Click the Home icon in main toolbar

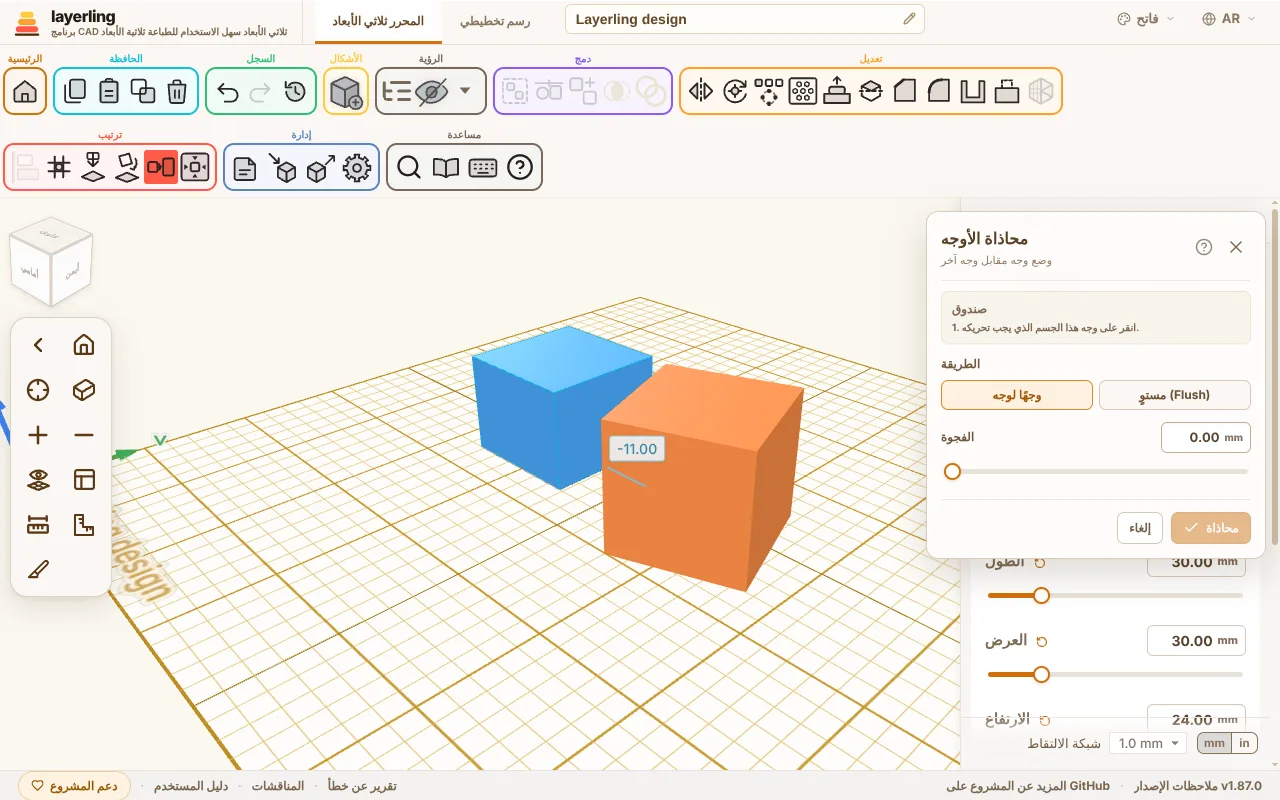[25, 92]
